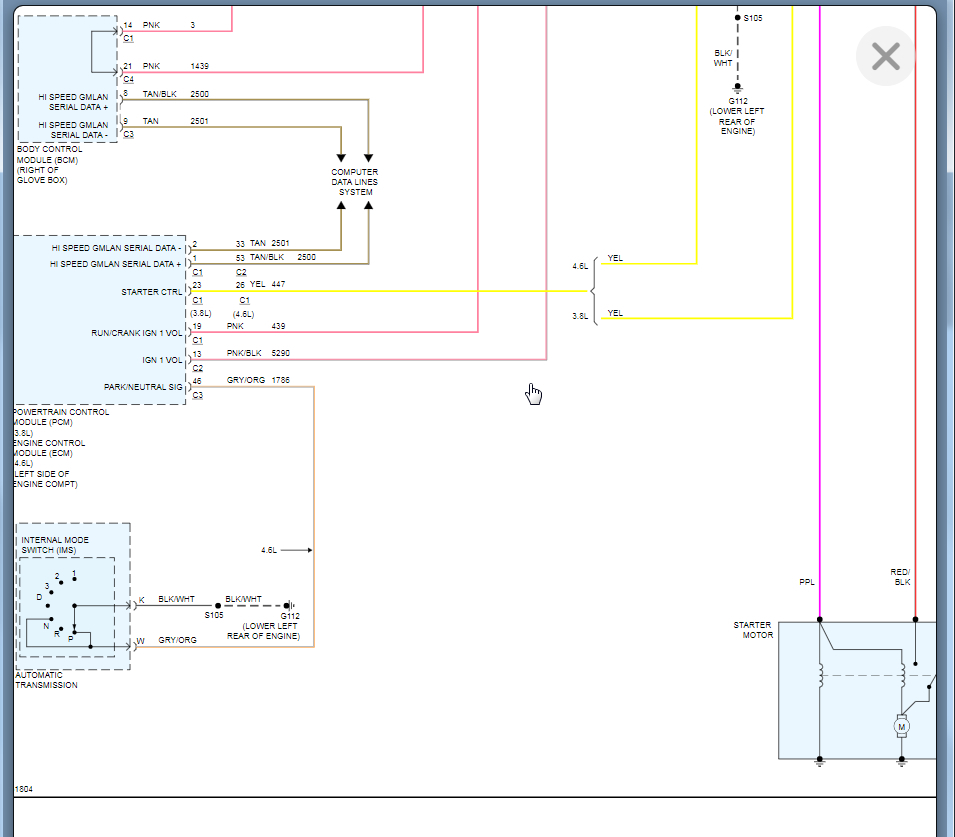Image resolution: width=955 pixels, height=837 pixels.
Task: Click the PPL purple wire label
Action: (x=806, y=582)
